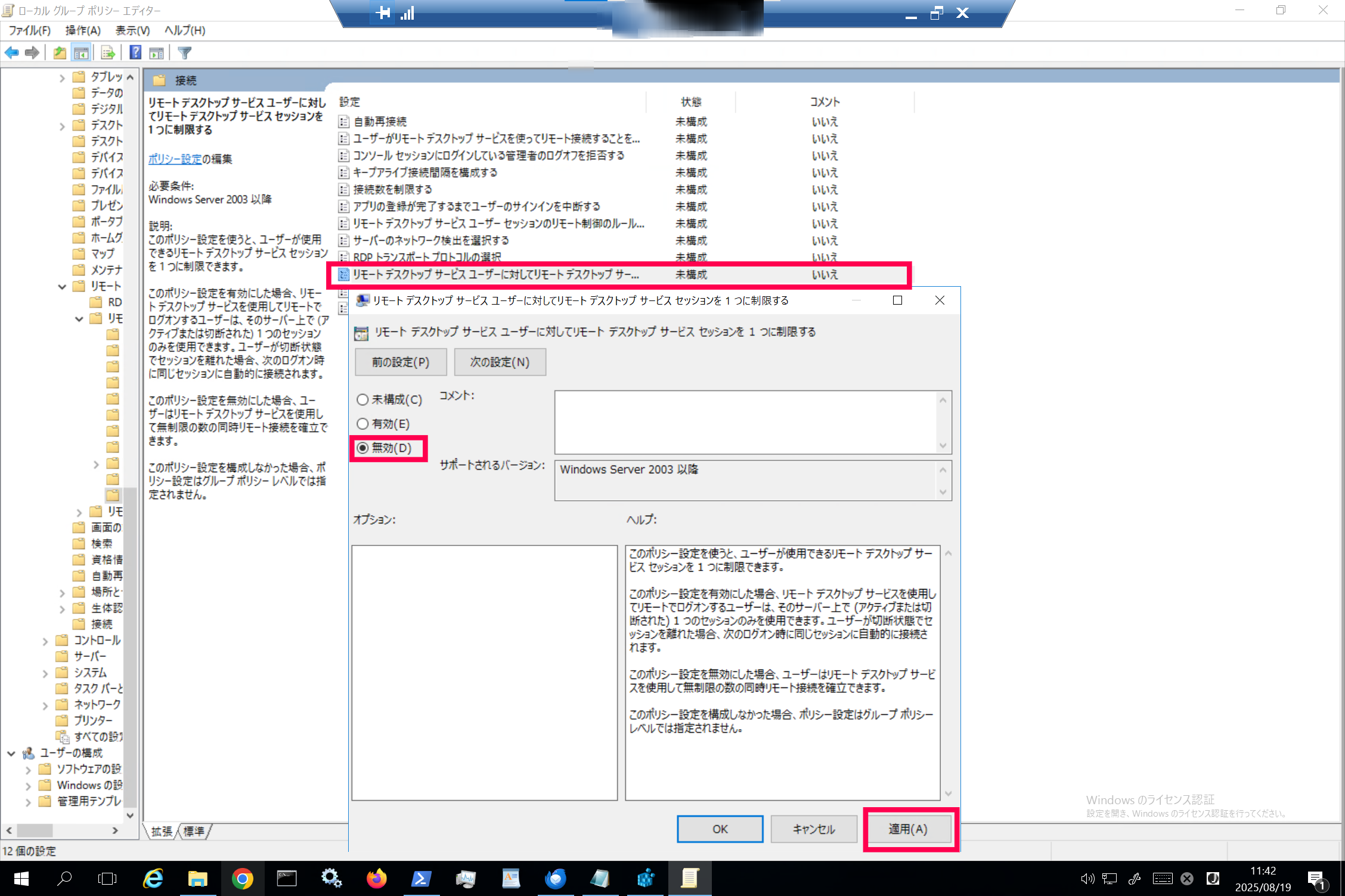Switch to the 標準 tab
Viewport: 1345px width, 896px height.
pos(194,831)
